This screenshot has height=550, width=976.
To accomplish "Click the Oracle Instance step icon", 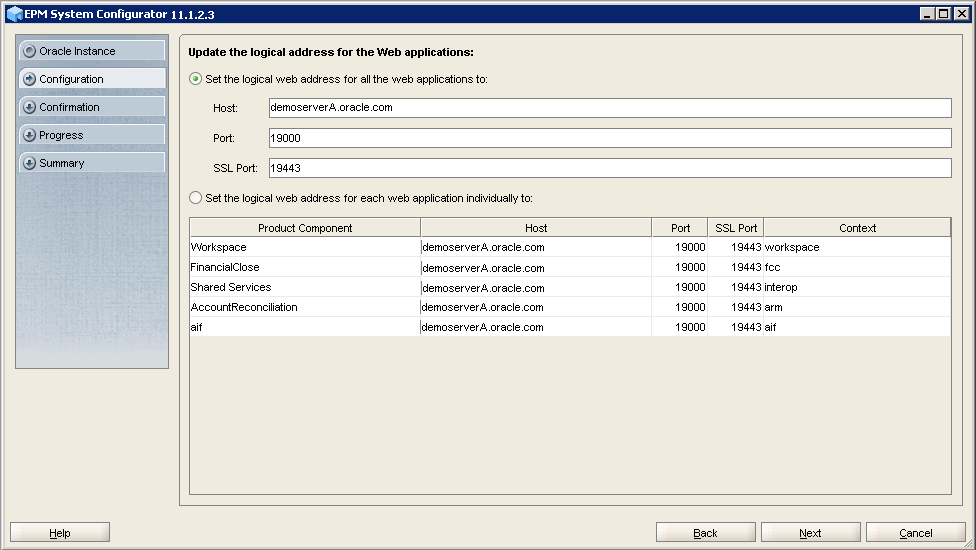I will click(30, 51).
